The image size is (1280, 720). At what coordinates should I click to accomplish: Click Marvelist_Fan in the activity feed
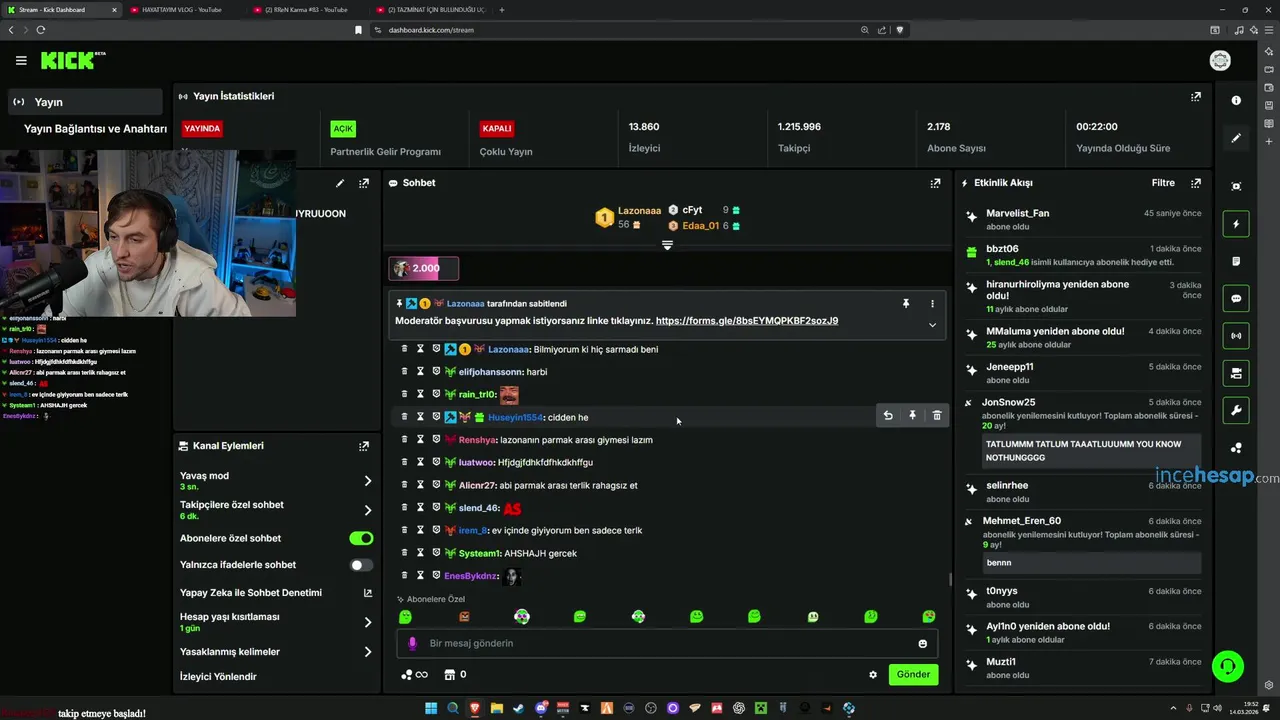[1017, 213]
